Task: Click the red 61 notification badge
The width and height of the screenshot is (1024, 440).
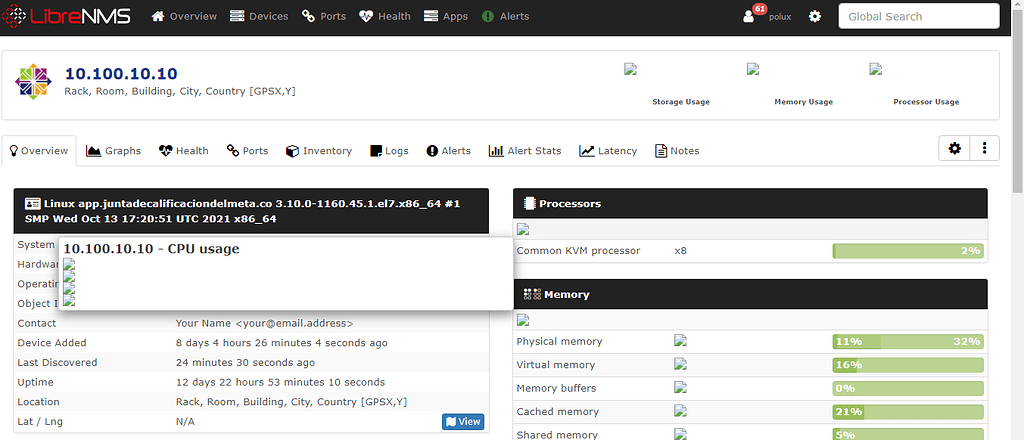Action: point(759,9)
